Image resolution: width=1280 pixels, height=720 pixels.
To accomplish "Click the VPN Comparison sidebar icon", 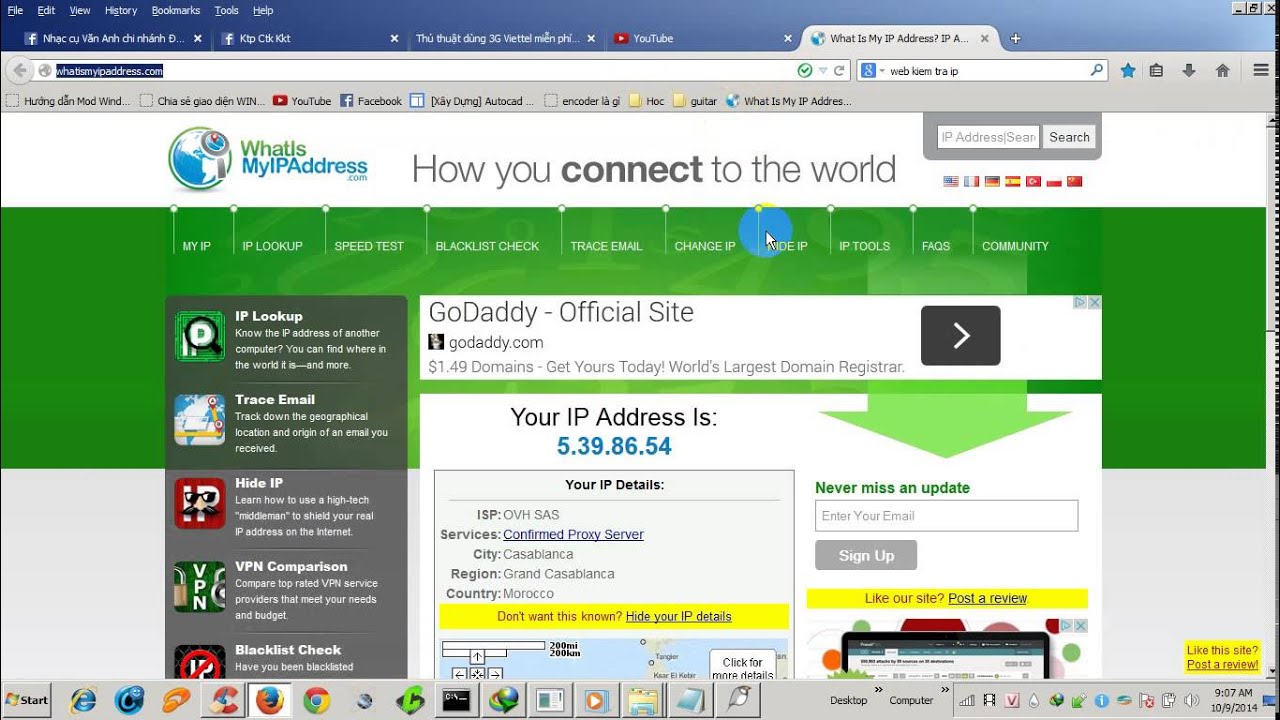I will point(200,586).
